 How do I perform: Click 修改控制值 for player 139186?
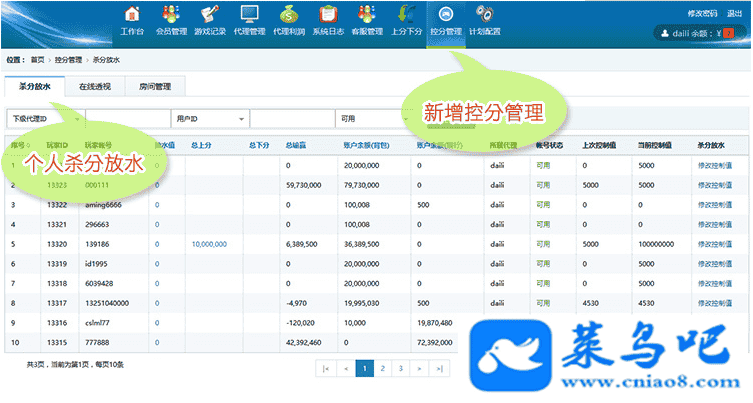point(716,243)
